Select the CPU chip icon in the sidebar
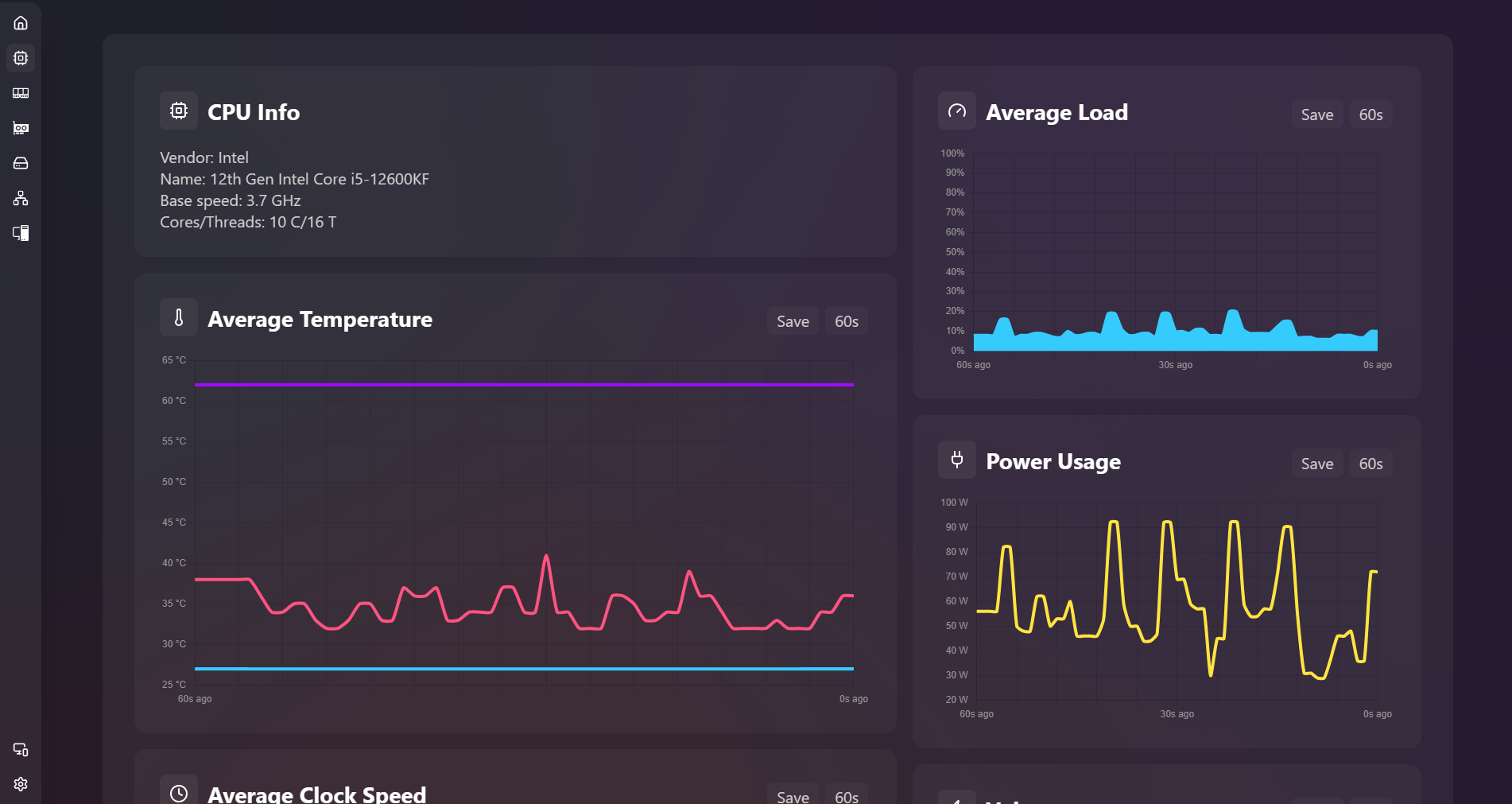 (20, 57)
